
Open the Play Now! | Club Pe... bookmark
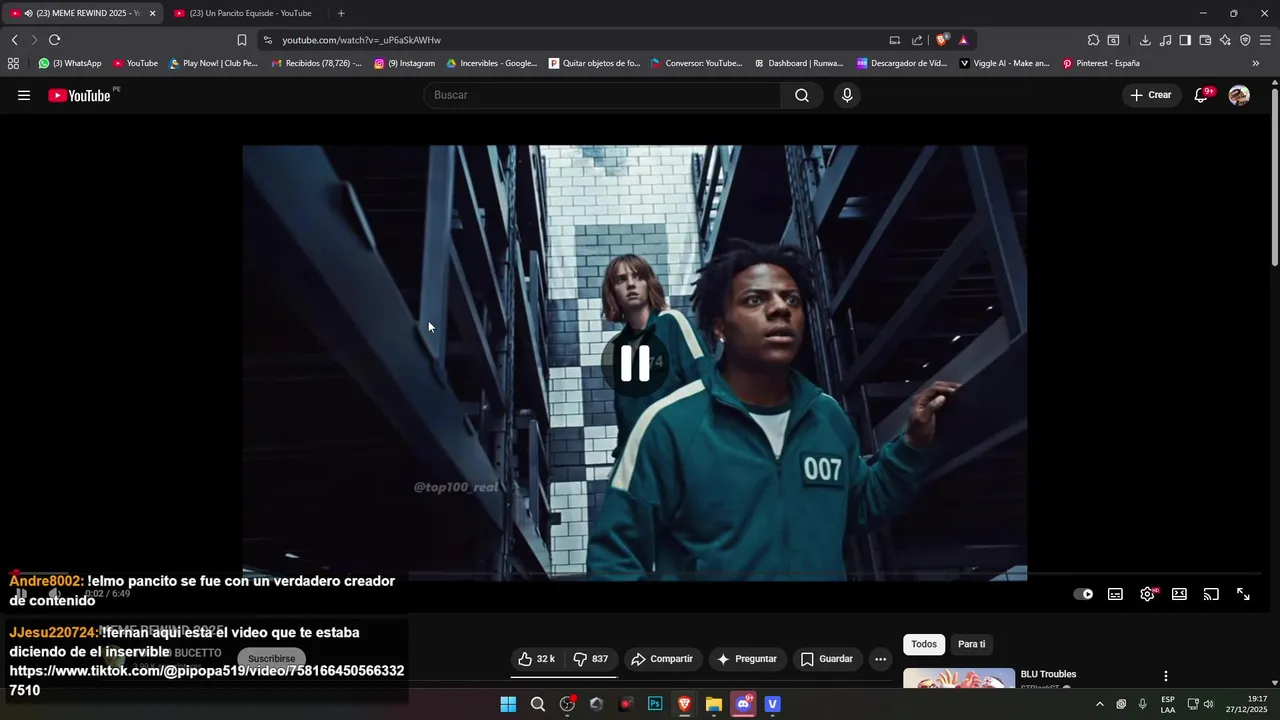coord(213,63)
